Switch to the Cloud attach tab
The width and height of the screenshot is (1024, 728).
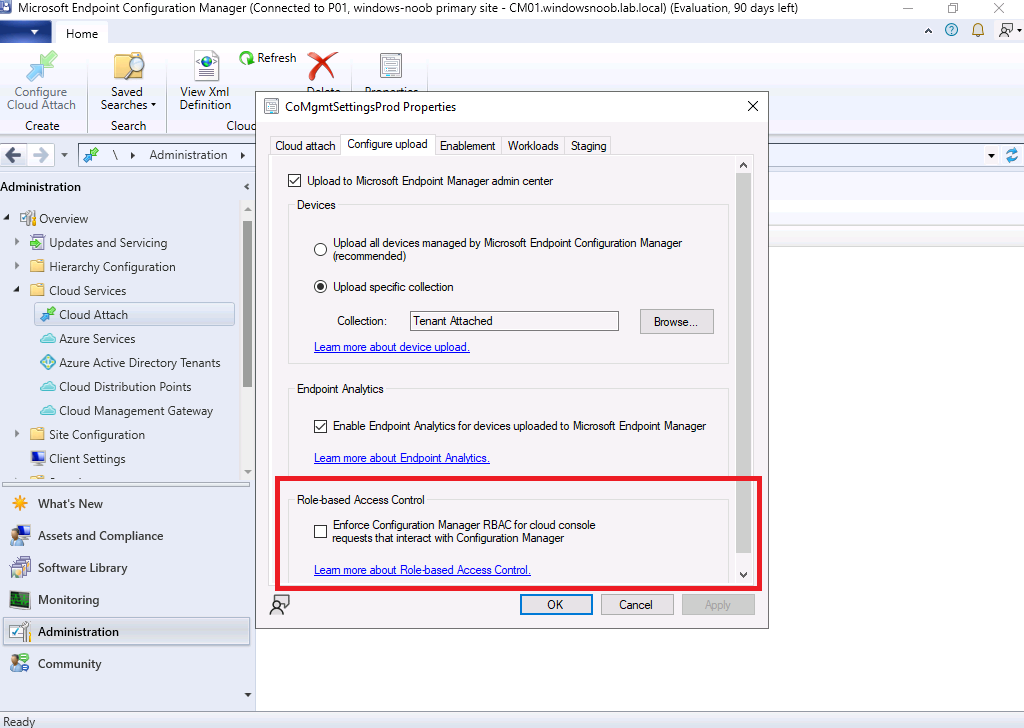click(x=305, y=146)
